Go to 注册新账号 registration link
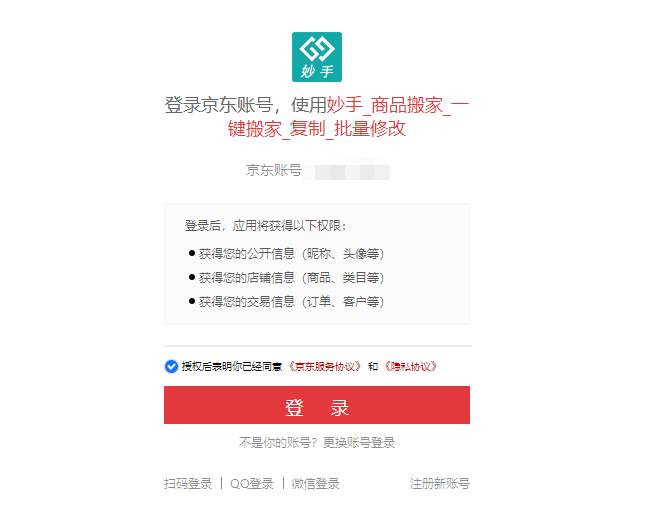This screenshot has height=523, width=648. [x=439, y=484]
